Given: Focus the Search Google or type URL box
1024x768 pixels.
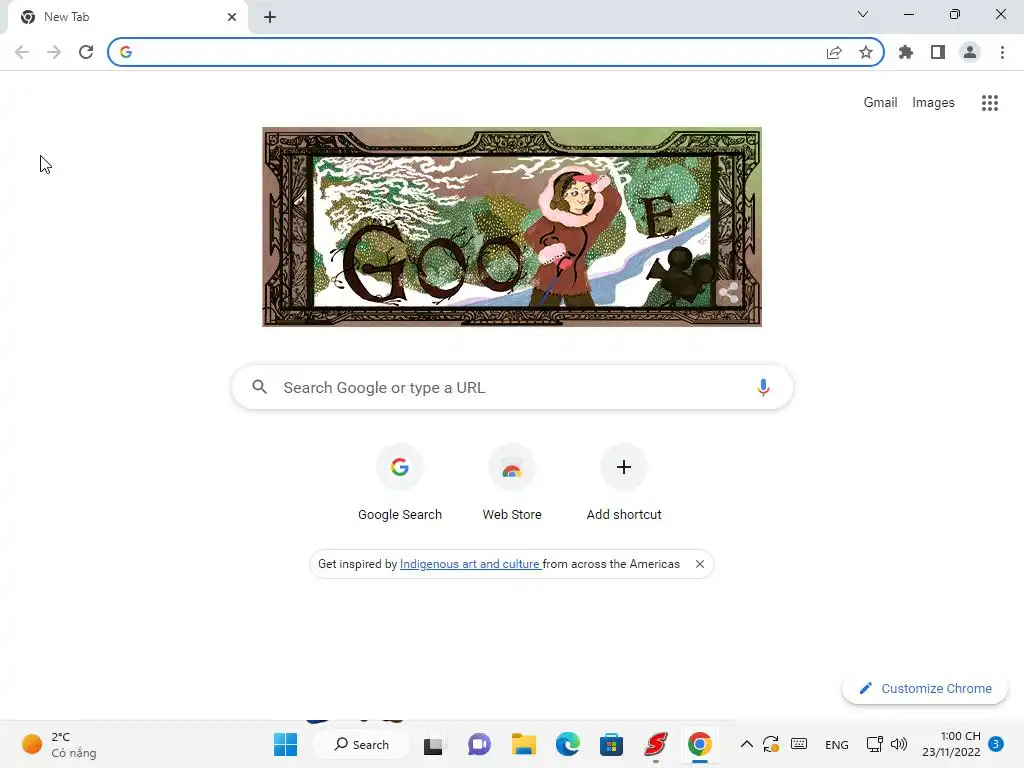Looking at the screenshot, I should click(x=512, y=387).
